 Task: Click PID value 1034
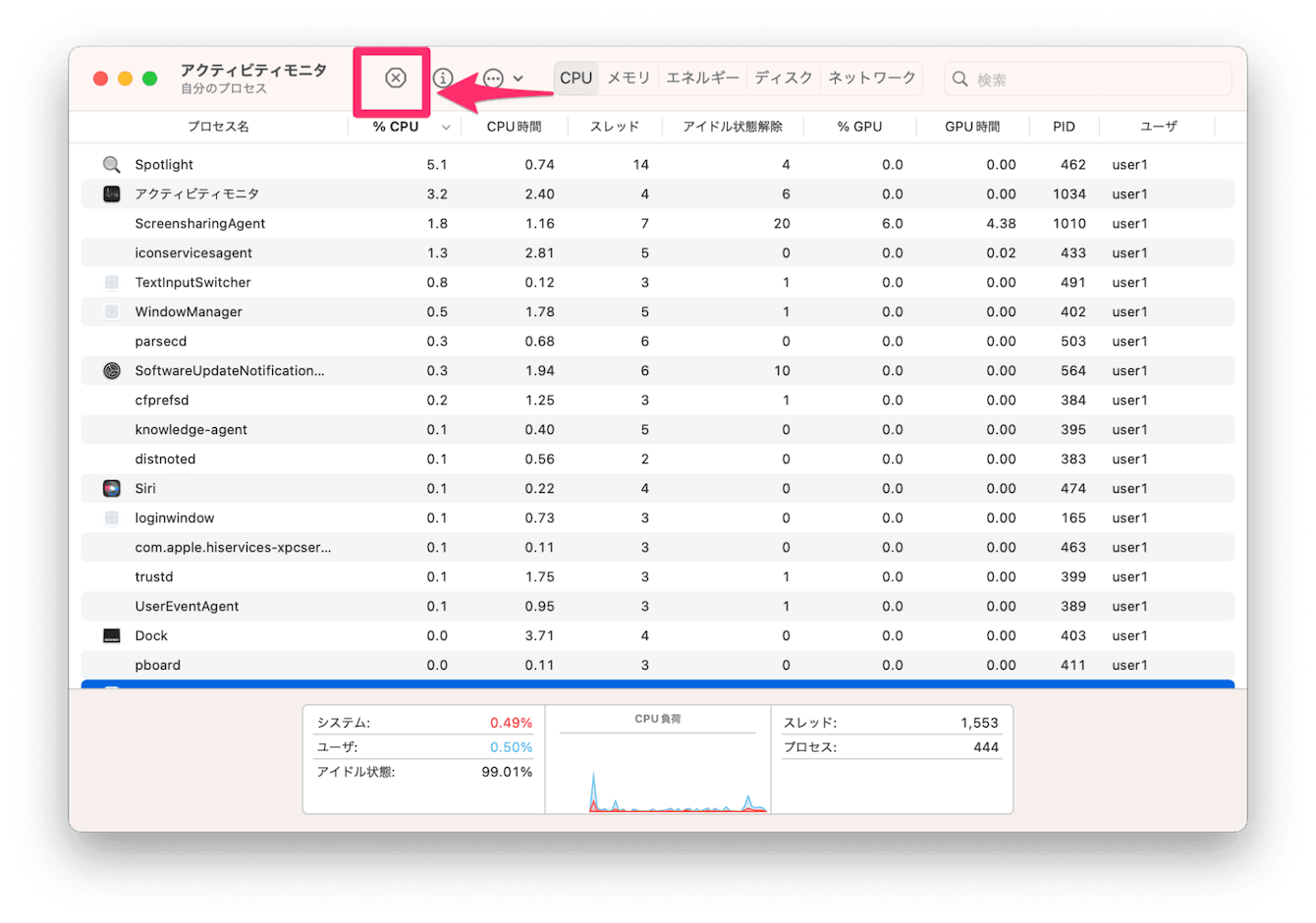[1069, 194]
